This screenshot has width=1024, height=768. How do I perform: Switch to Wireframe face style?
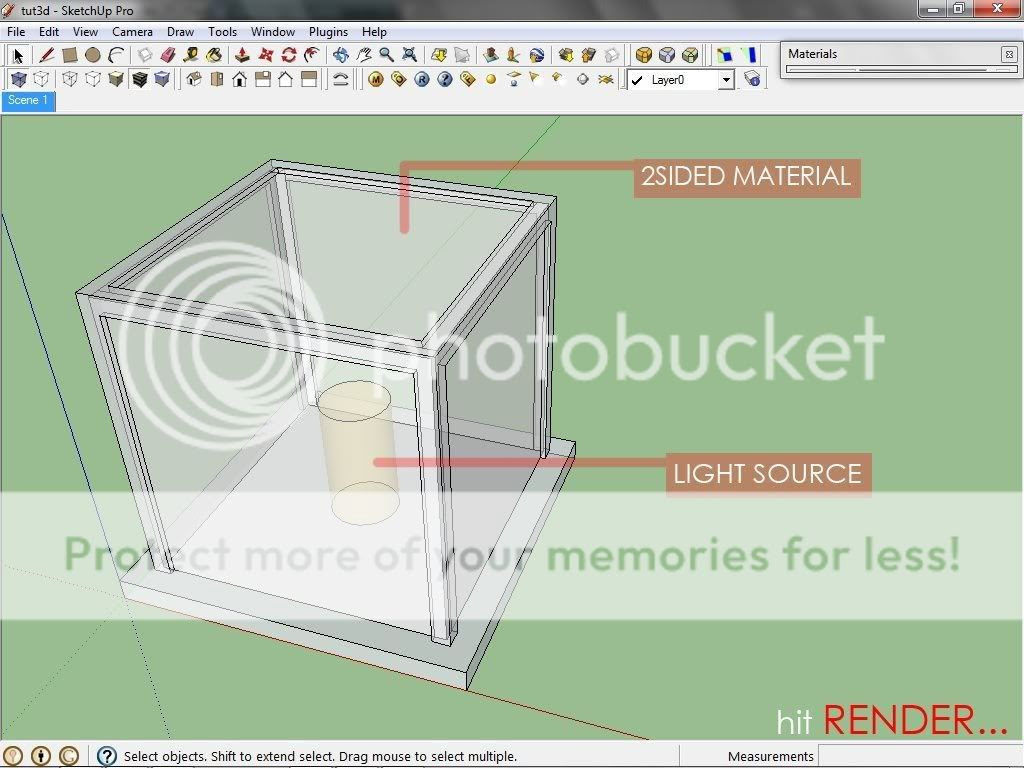[x=70, y=80]
